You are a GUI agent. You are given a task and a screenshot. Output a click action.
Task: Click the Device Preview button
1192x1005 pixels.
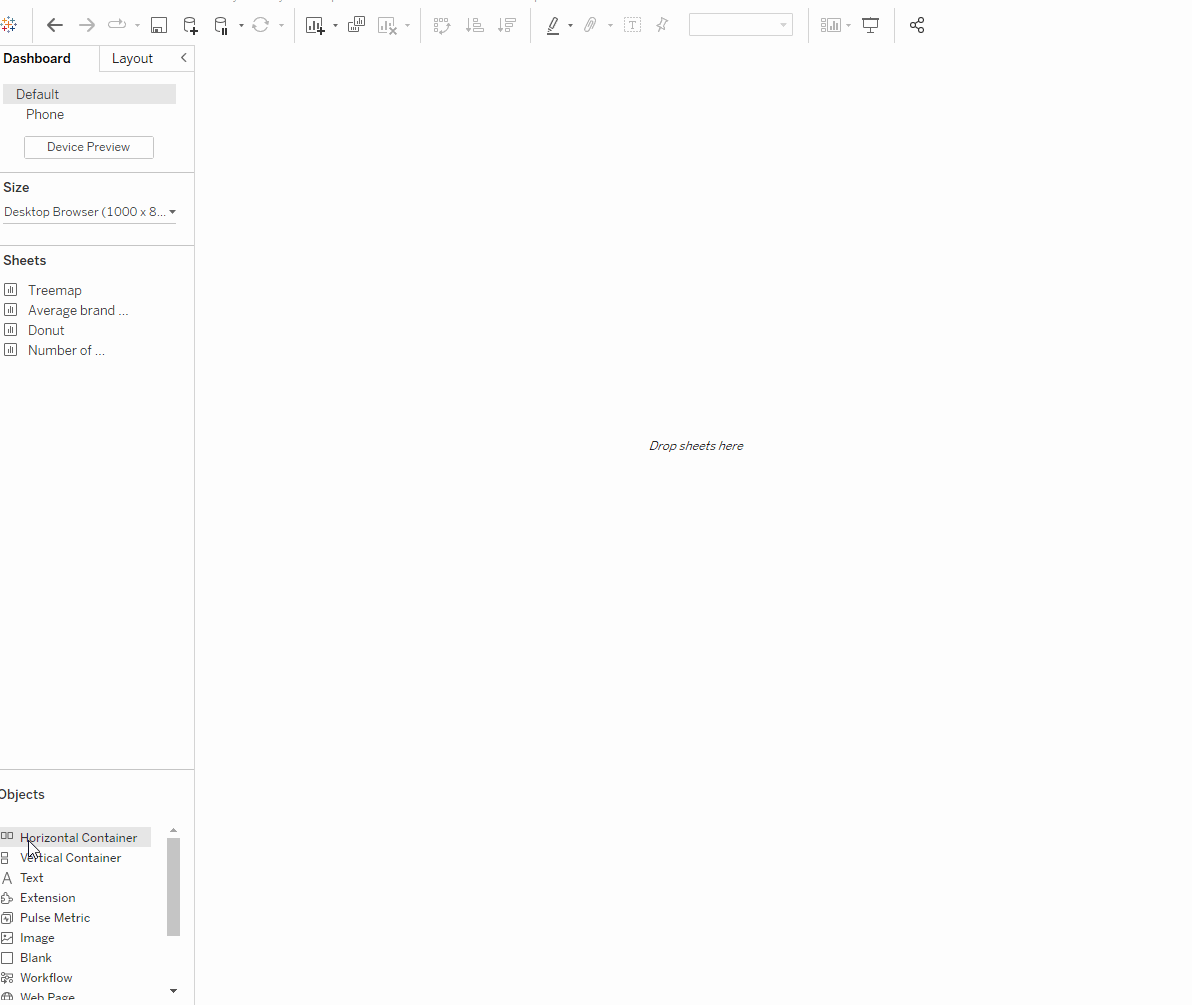tap(89, 147)
